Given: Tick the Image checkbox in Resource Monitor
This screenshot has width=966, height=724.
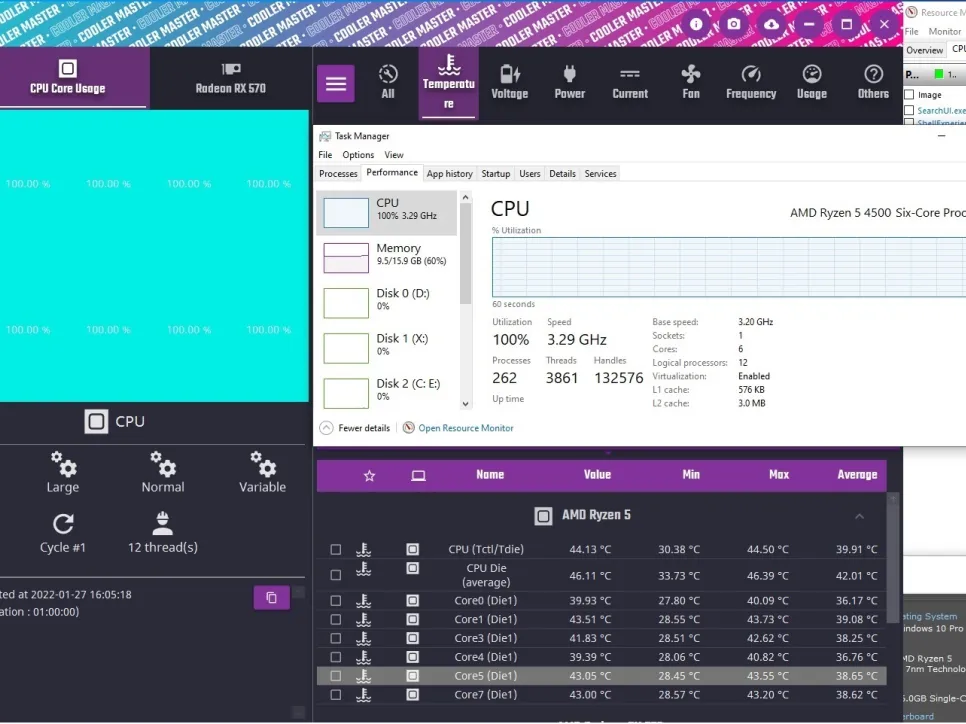Looking at the screenshot, I should (909, 95).
